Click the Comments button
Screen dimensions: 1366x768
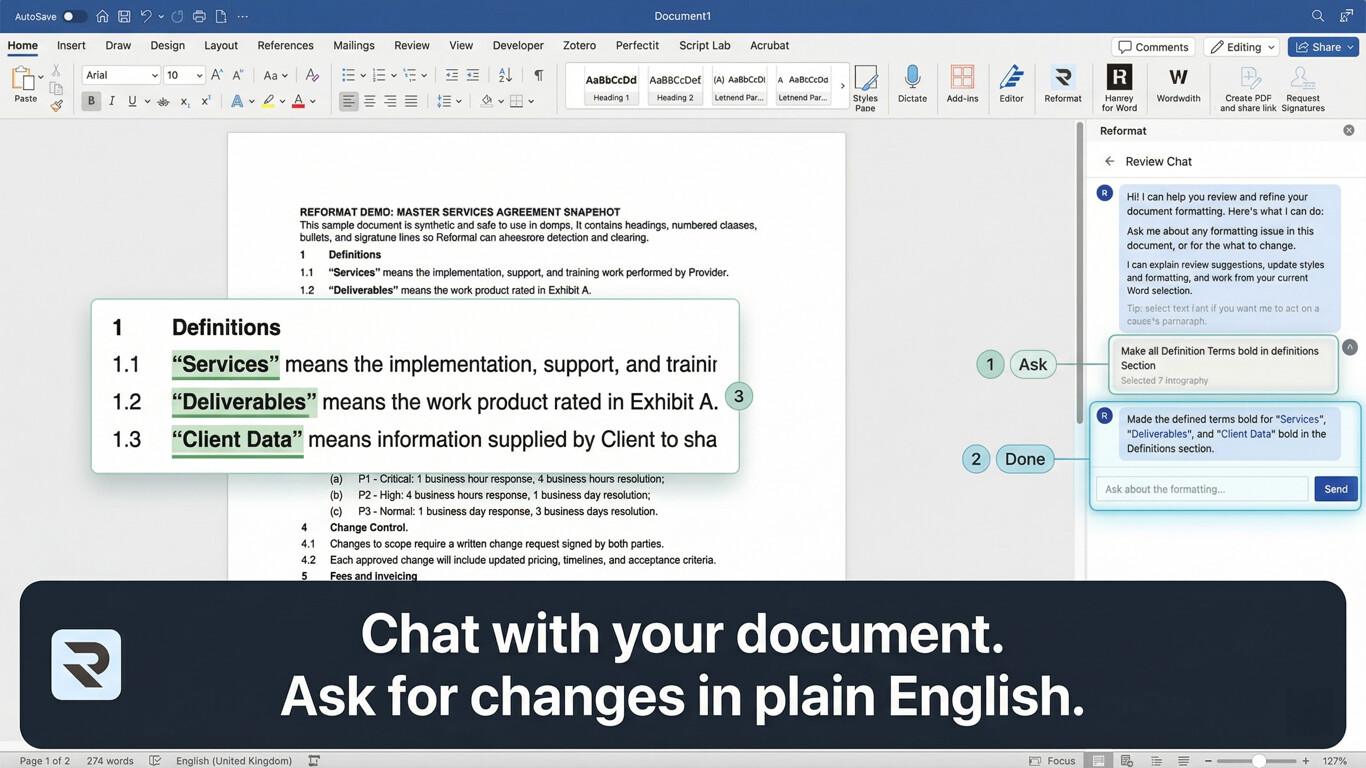coord(1154,47)
